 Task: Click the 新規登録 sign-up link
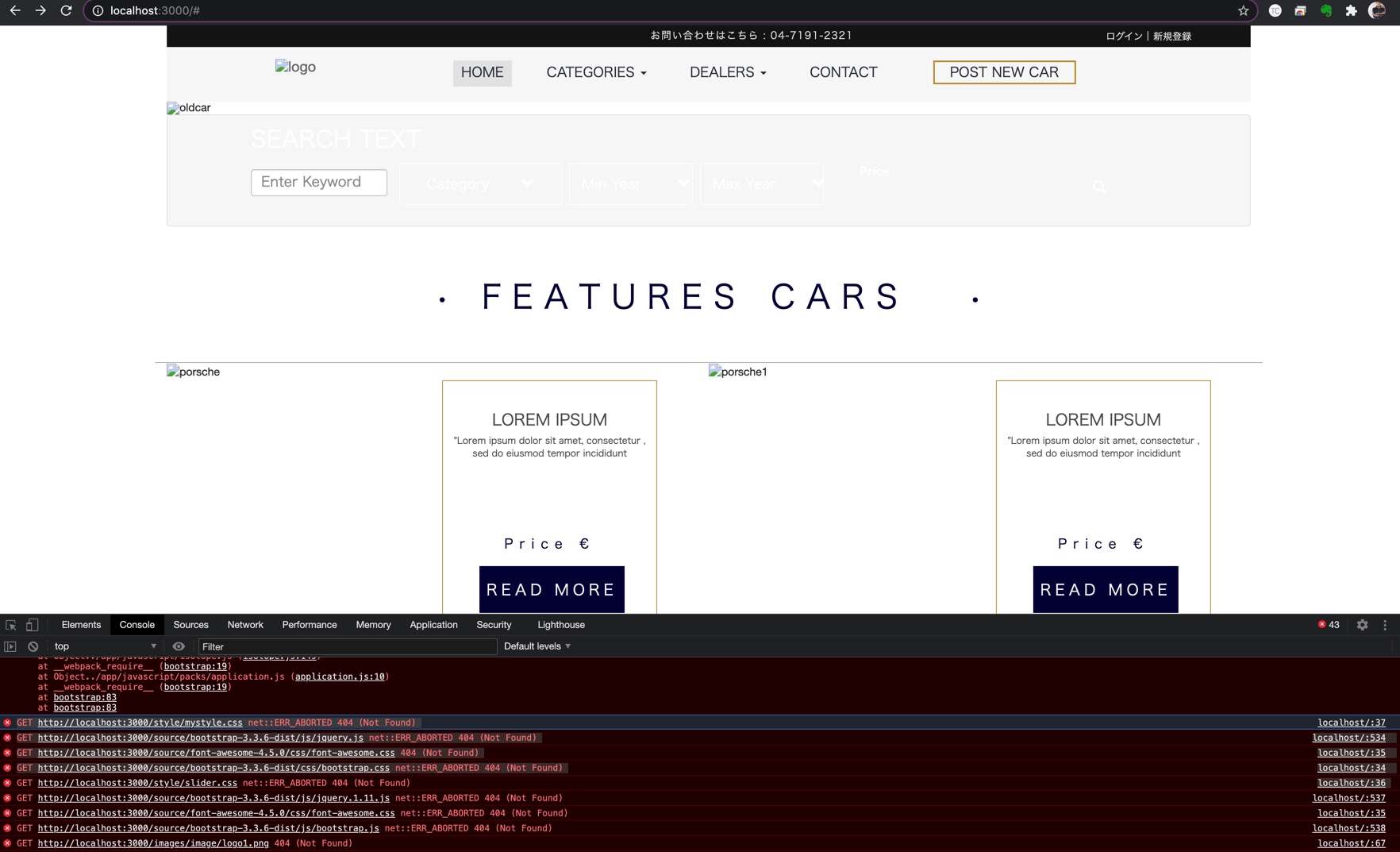[x=1172, y=36]
